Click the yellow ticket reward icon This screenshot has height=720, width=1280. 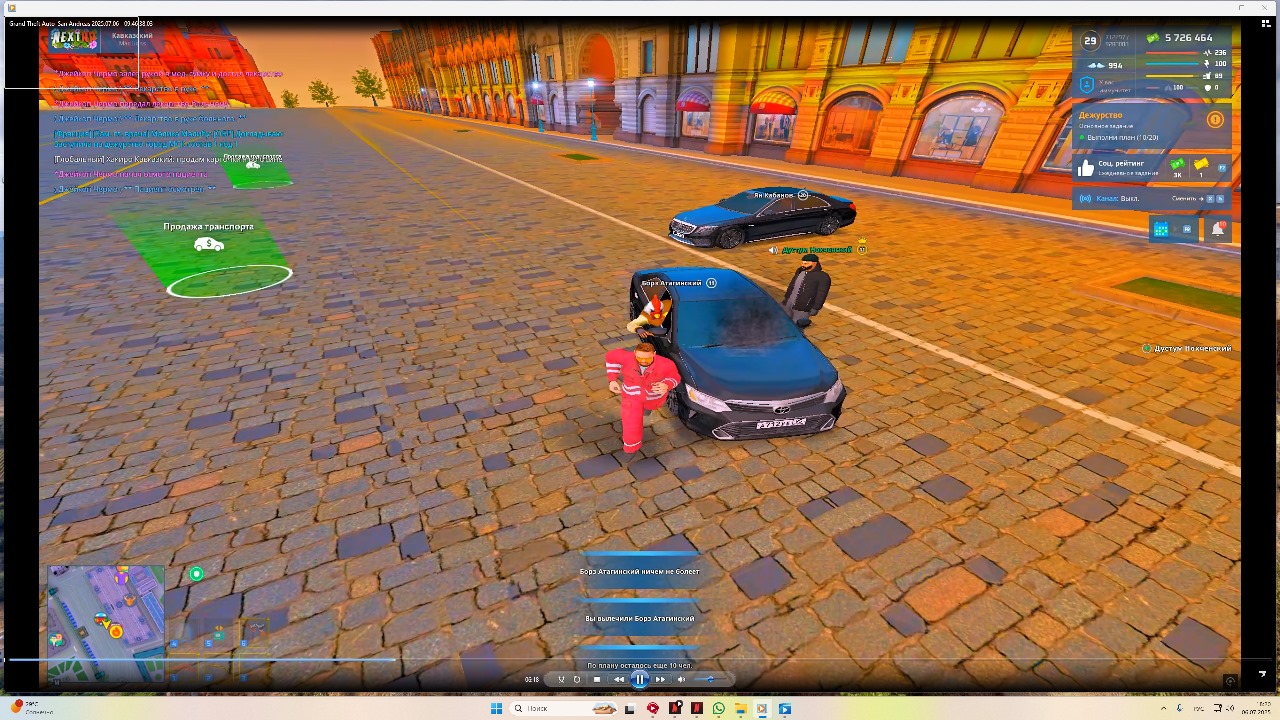[1201, 164]
